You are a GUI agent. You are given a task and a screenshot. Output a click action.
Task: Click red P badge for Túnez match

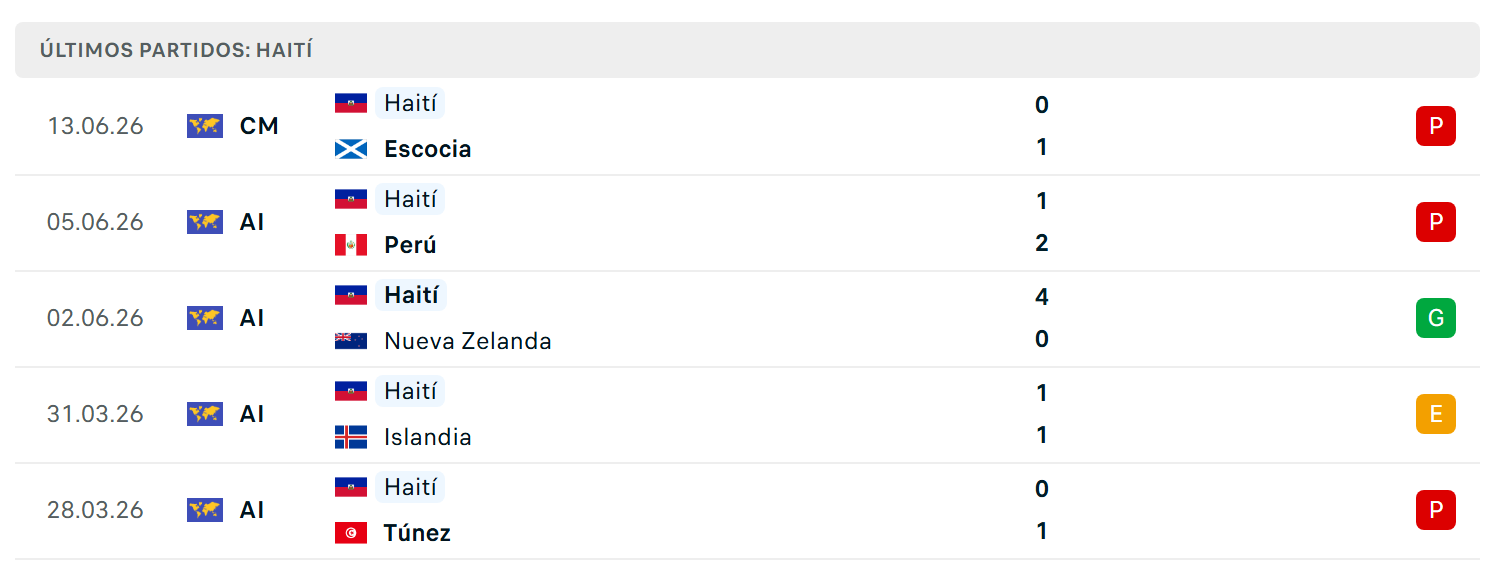1436,510
